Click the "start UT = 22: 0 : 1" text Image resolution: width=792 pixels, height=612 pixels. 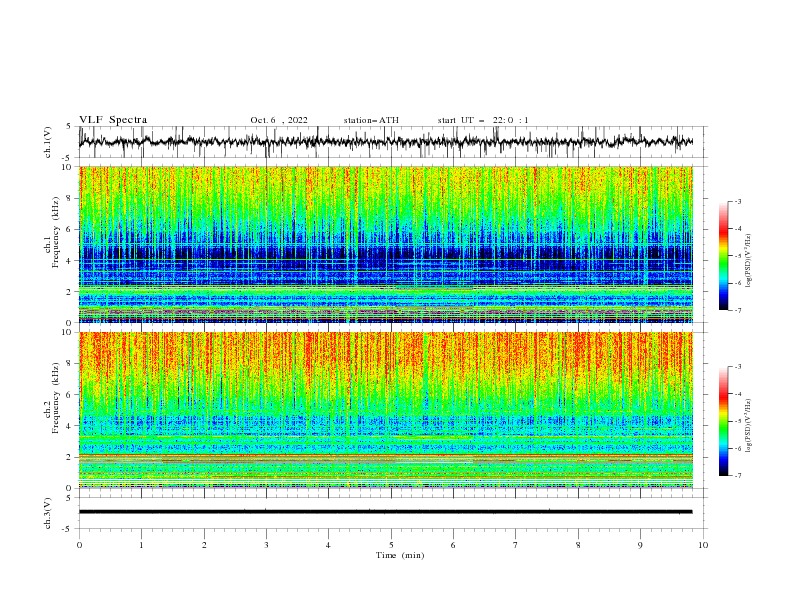point(483,120)
